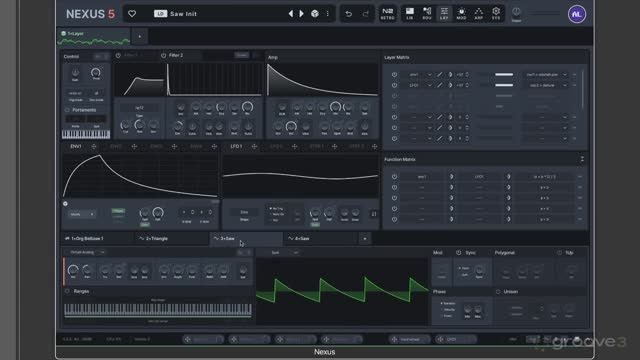Open the ENV1 mode dropdown
Image resolution: width=640 pixels, height=360 pixels.
pyautogui.click(x=82, y=214)
